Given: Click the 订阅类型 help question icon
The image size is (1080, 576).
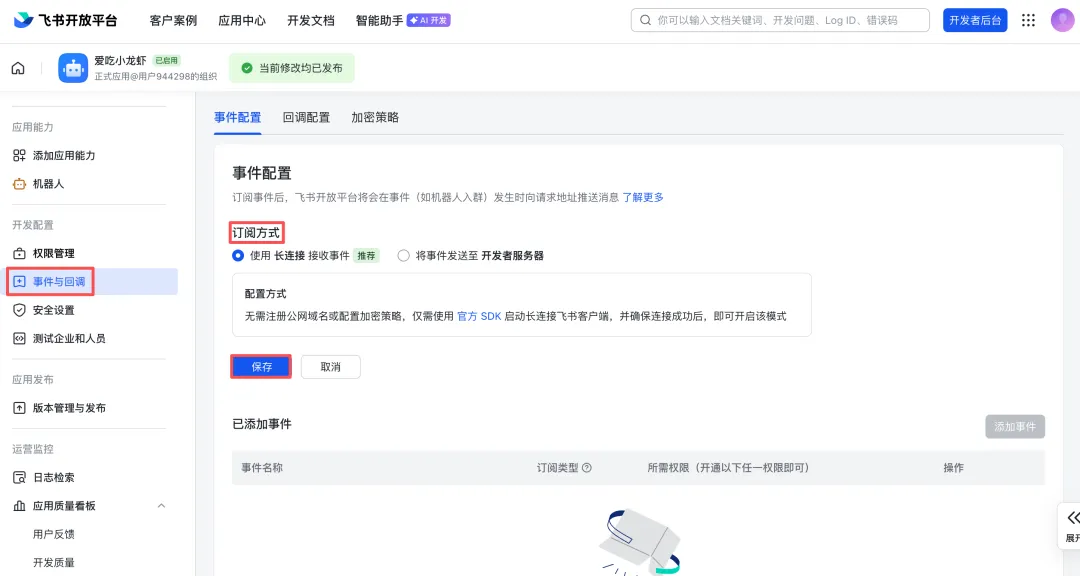Looking at the screenshot, I should pyautogui.click(x=587, y=467).
